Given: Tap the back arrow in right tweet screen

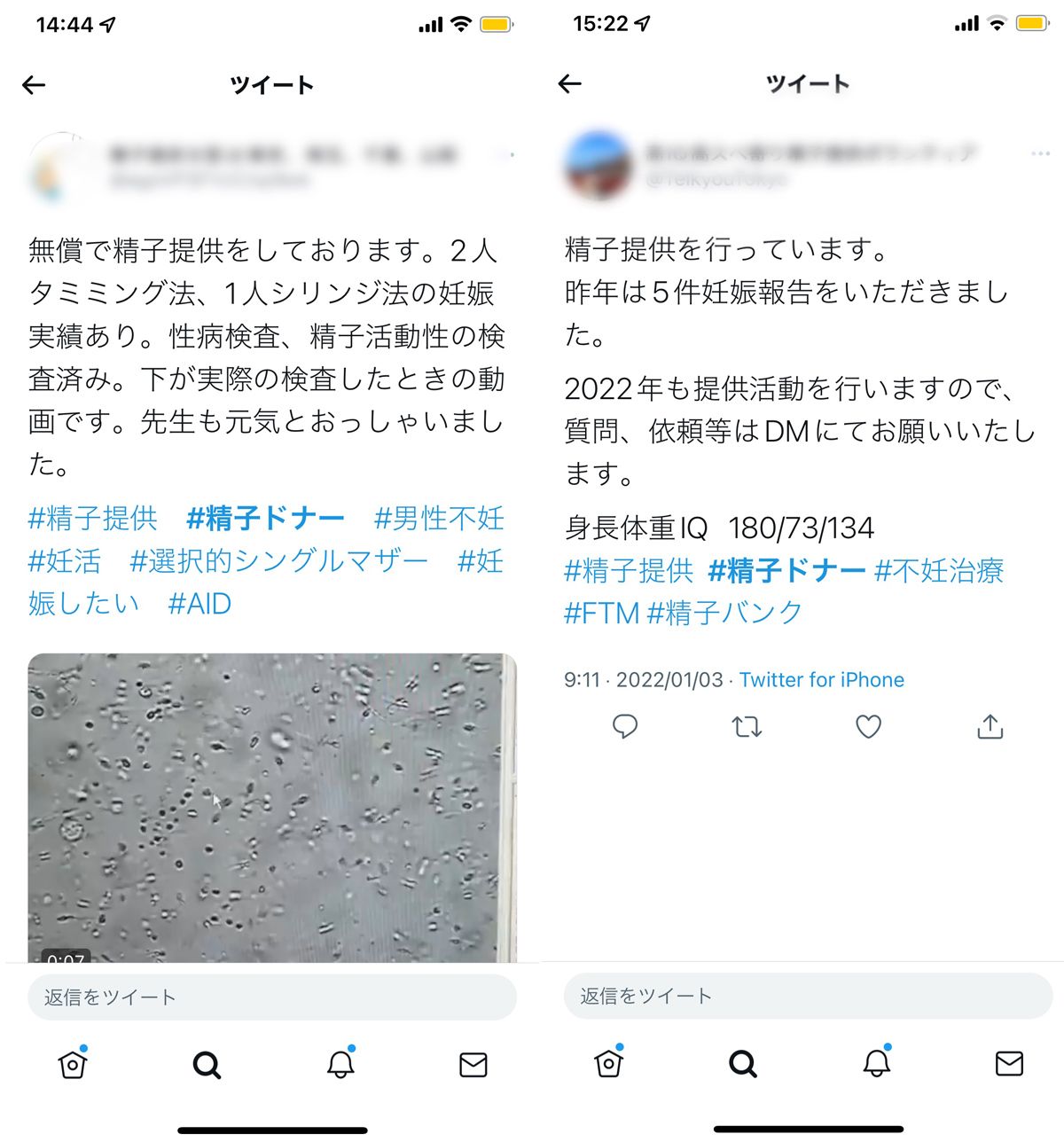Looking at the screenshot, I should tap(570, 84).
